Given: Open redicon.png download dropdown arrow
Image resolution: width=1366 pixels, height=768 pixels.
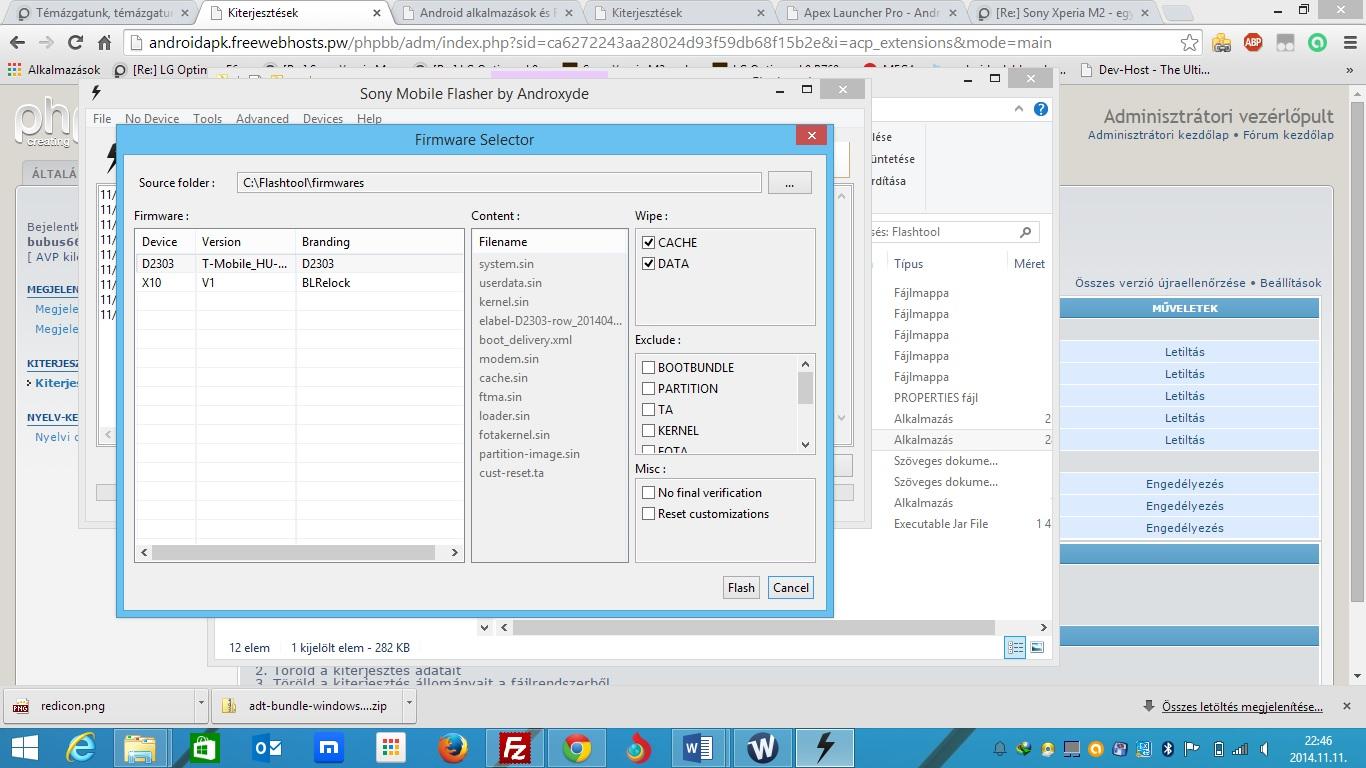Looking at the screenshot, I should 201,704.
